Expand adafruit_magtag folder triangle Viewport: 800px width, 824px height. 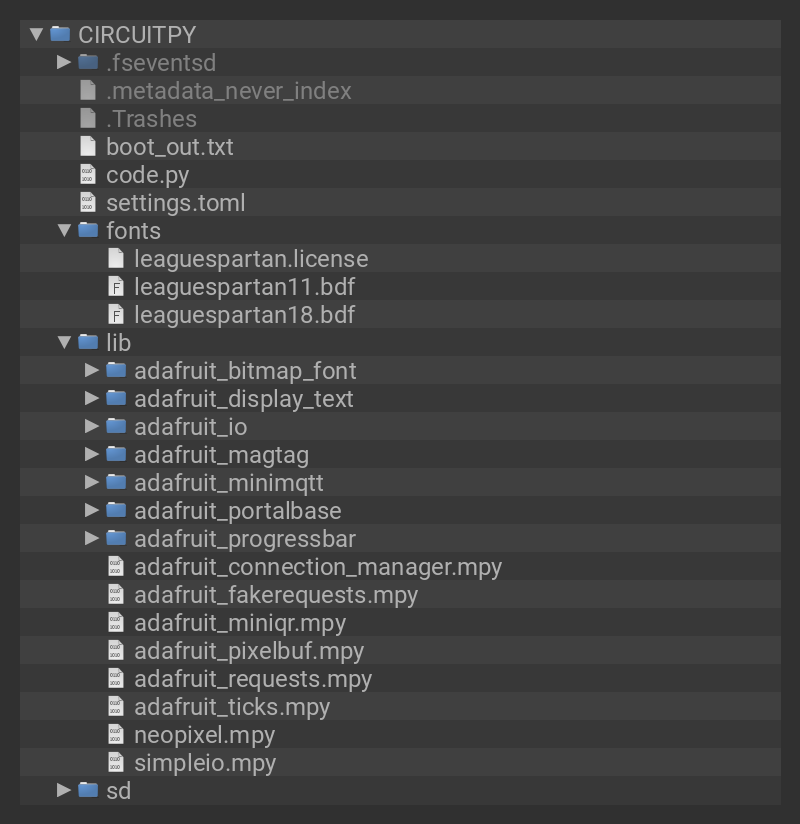[x=91, y=454]
